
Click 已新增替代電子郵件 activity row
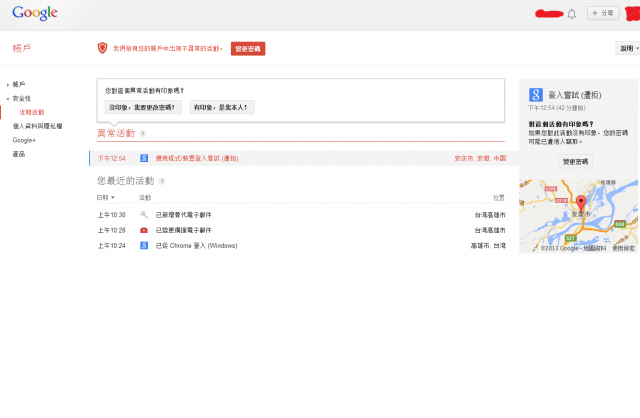coord(301,214)
